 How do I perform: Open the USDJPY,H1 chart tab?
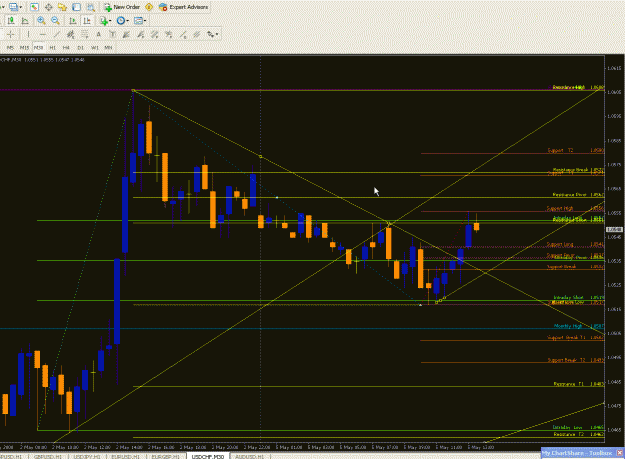click(87, 456)
